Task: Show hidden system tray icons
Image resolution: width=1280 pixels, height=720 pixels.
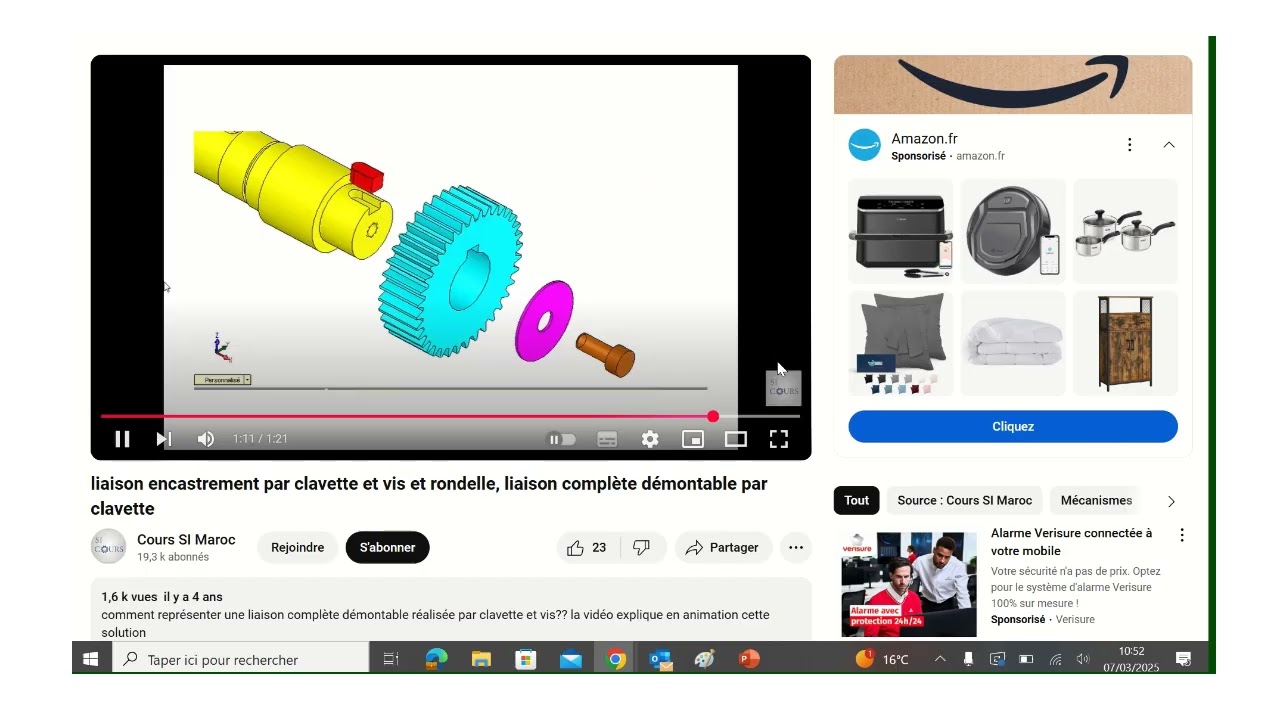Action: pos(940,659)
